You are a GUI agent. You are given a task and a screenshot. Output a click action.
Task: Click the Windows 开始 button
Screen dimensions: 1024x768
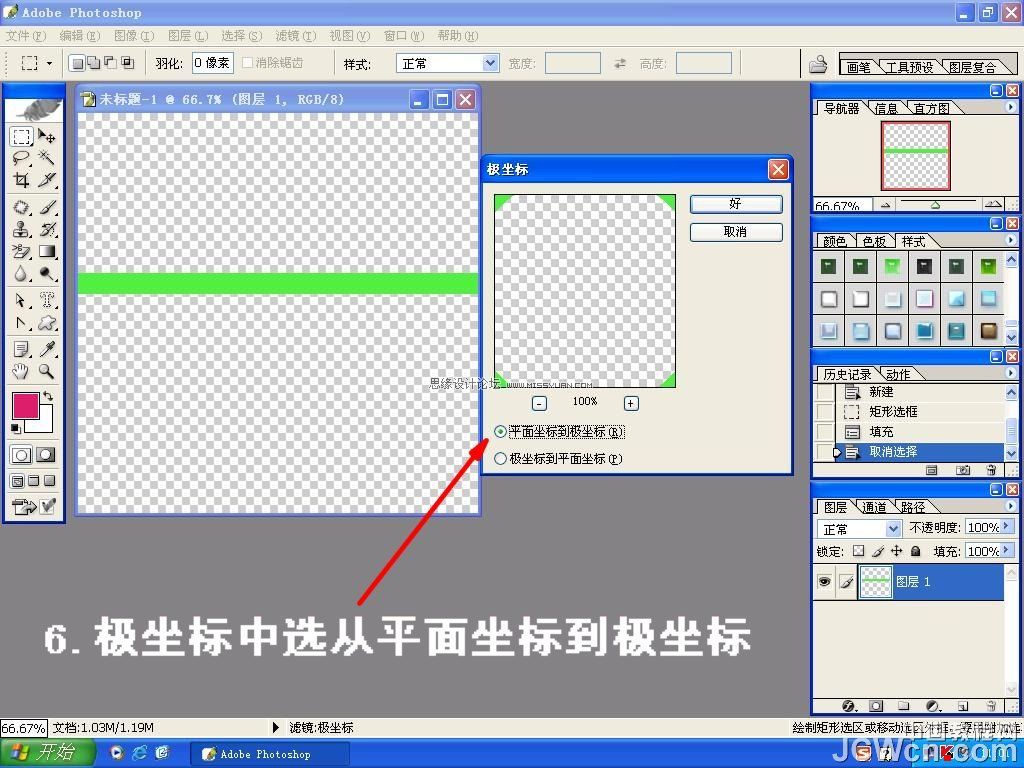click(46, 753)
